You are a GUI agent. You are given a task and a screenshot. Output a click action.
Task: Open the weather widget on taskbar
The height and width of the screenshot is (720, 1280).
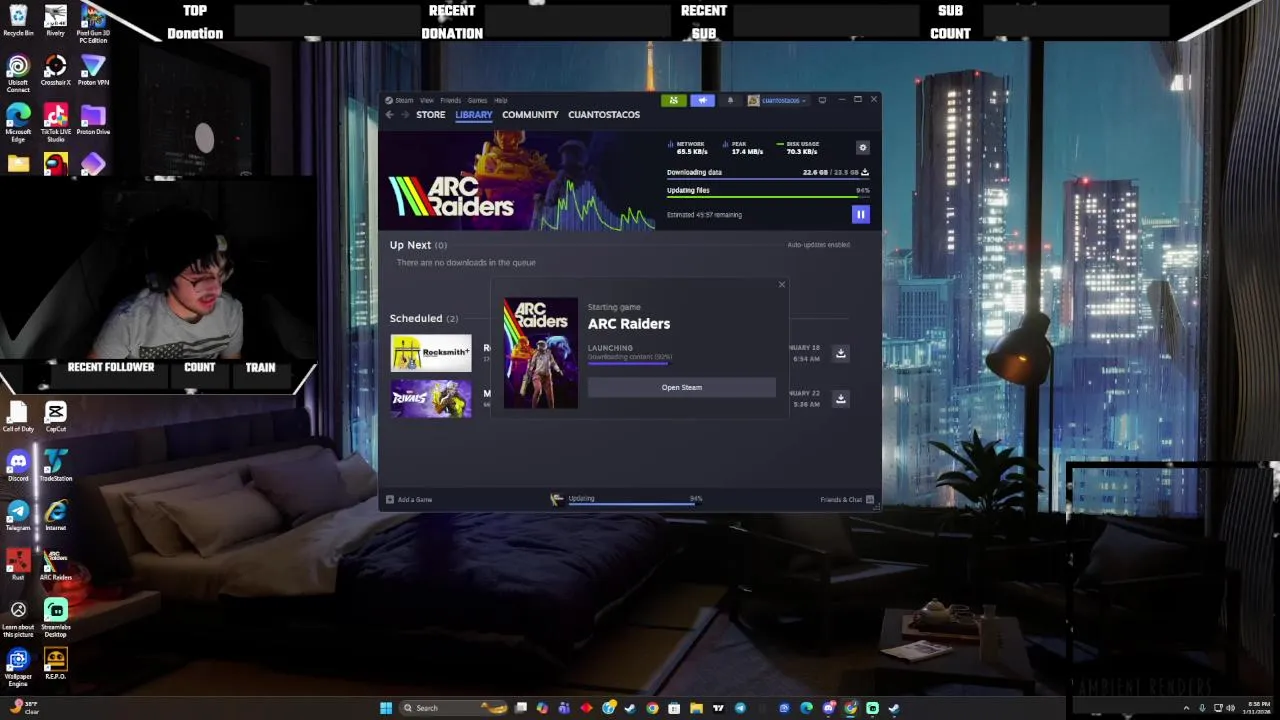tap(24, 707)
